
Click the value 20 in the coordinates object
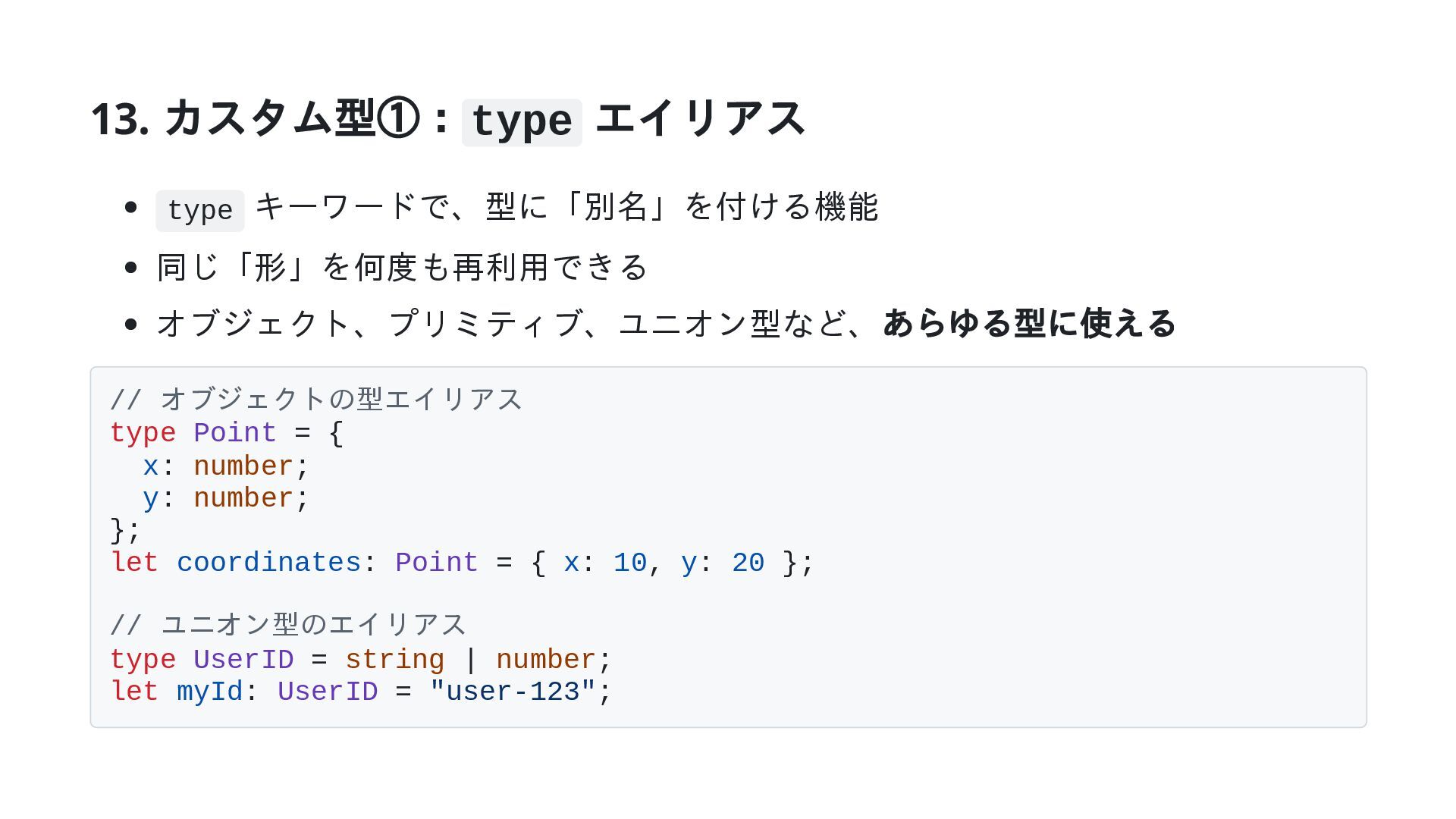tap(748, 563)
